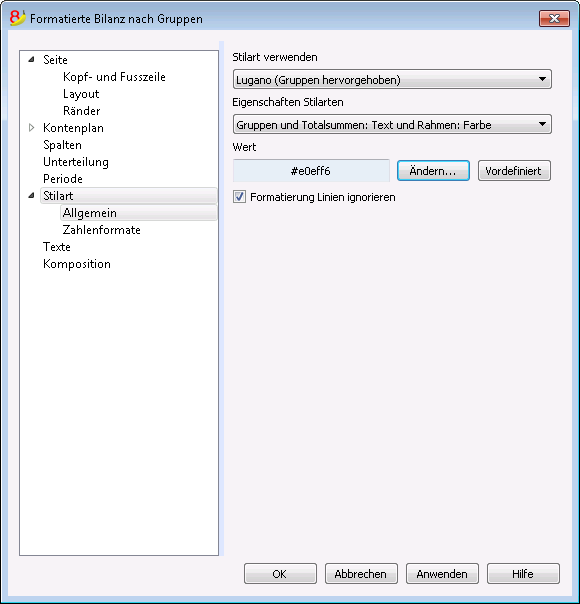The width and height of the screenshot is (580, 604).
Task: Close the dialog with the X button
Action: tap(554, 18)
